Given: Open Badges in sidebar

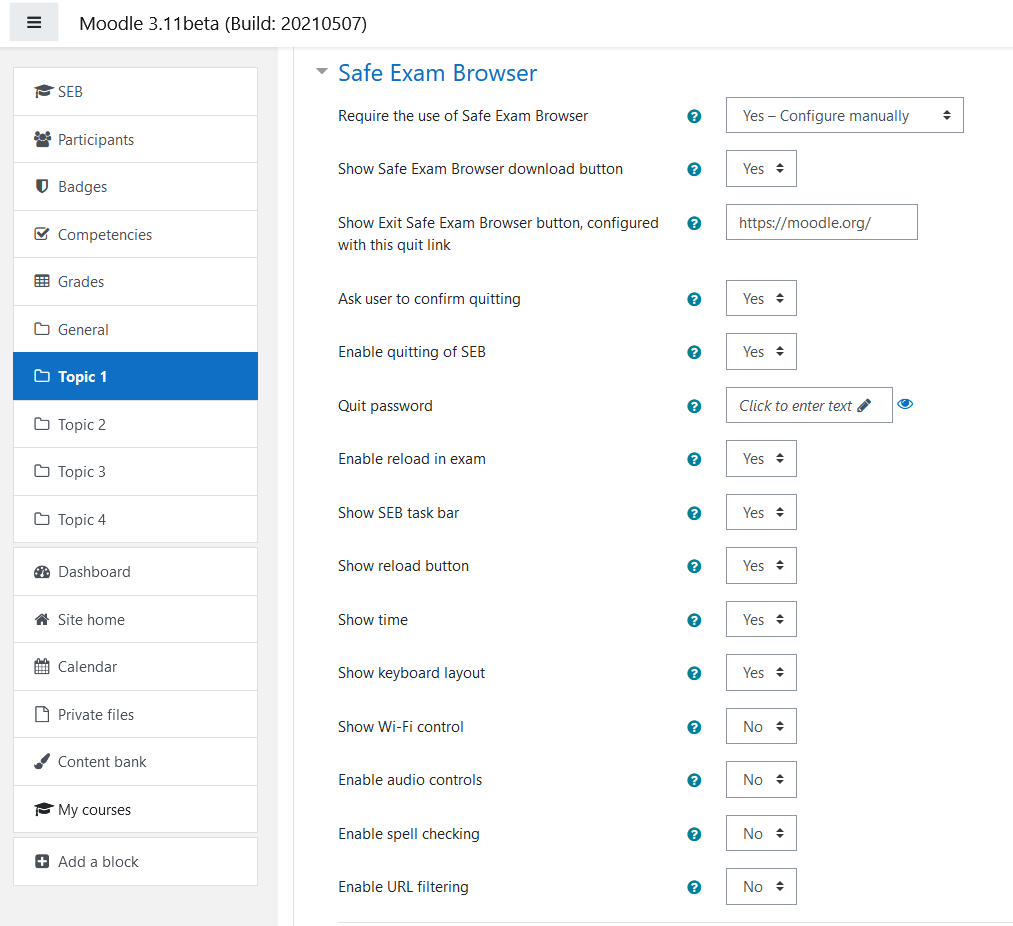Looking at the screenshot, I should click(135, 187).
